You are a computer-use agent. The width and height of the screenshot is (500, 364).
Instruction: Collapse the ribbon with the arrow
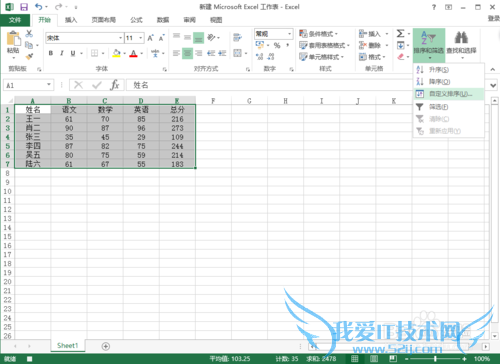[493, 69]
